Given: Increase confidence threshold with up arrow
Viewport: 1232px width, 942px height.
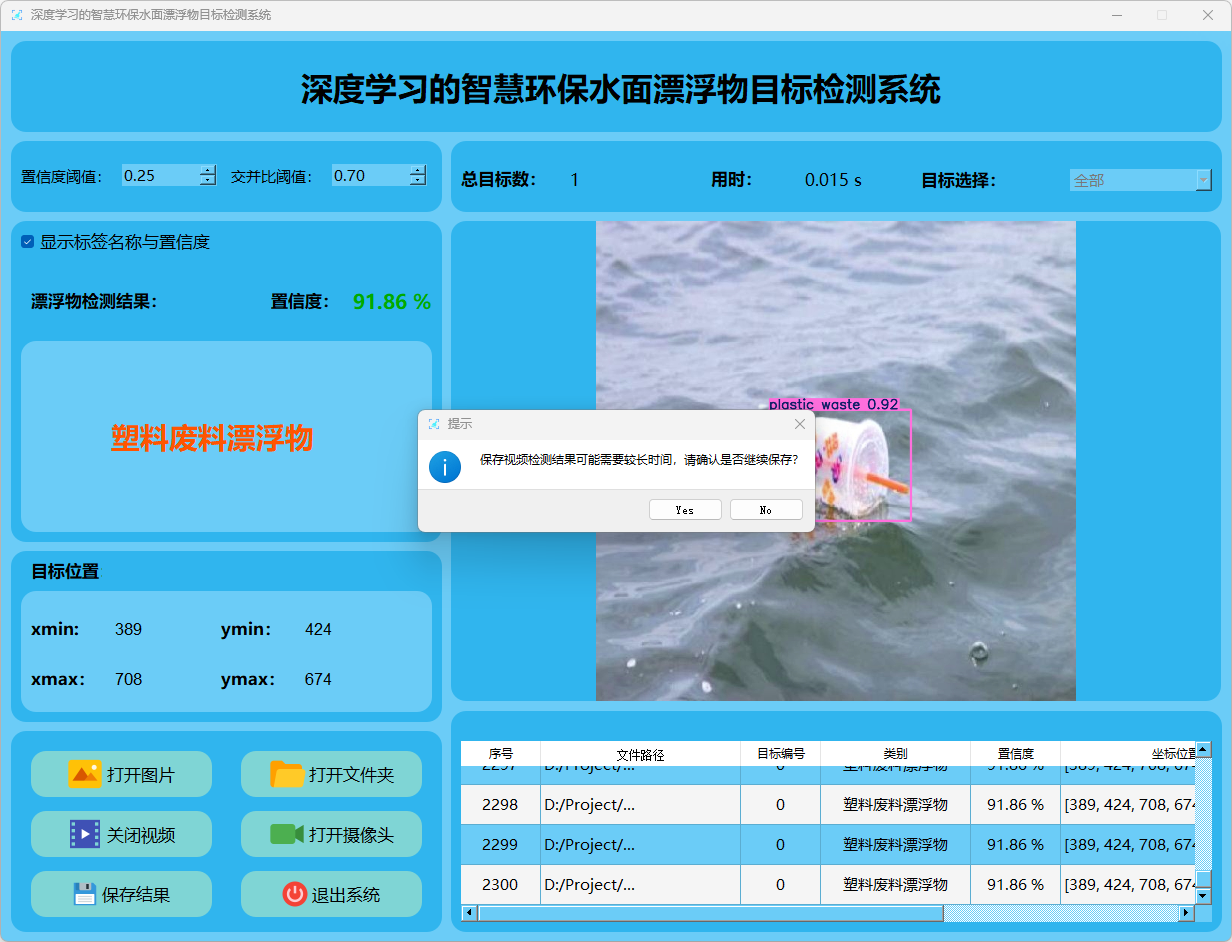Looking at the screenshot, I should point(207,170).
